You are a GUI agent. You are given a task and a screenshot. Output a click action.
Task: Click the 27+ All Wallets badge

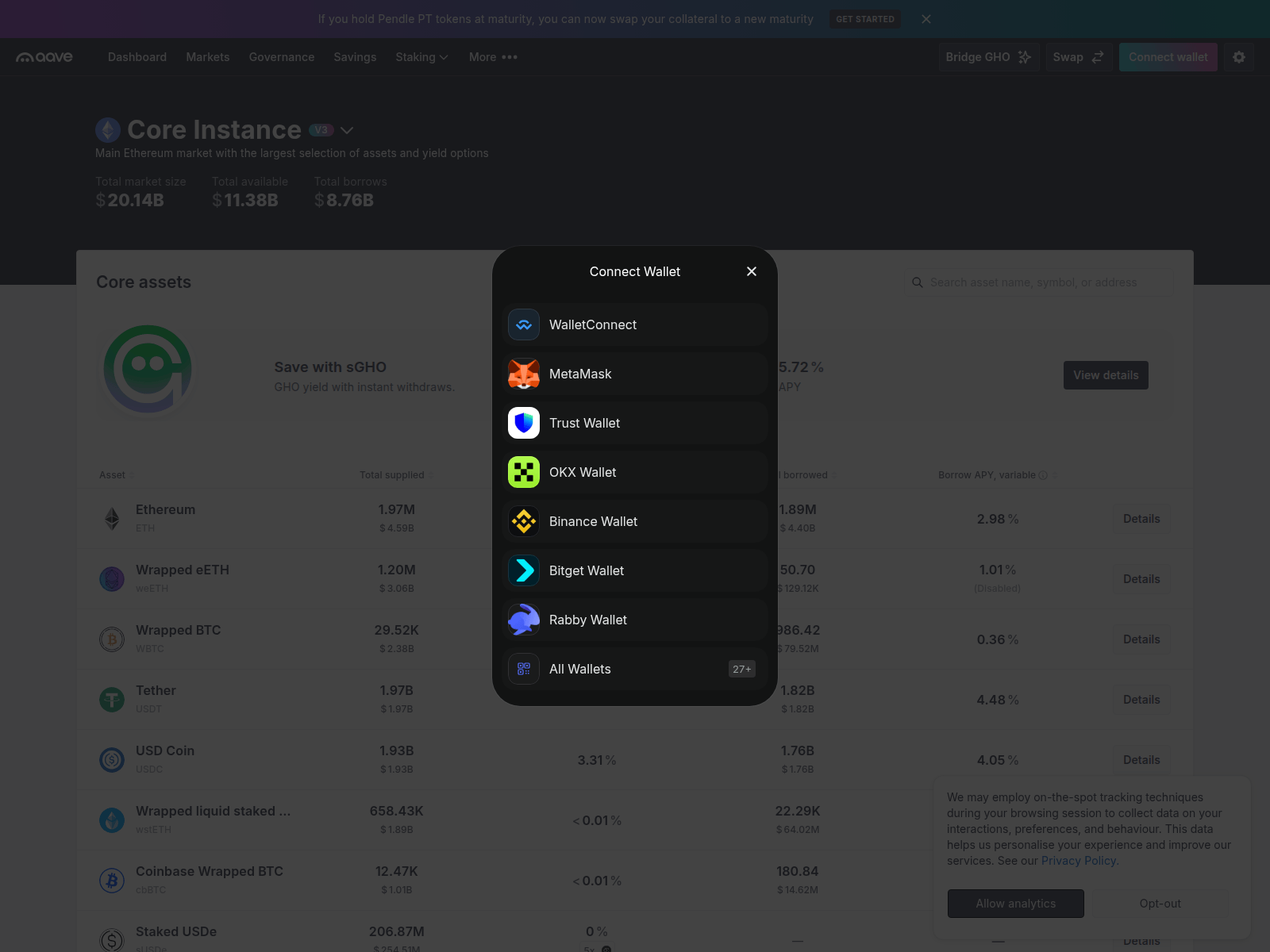point(742,669)
